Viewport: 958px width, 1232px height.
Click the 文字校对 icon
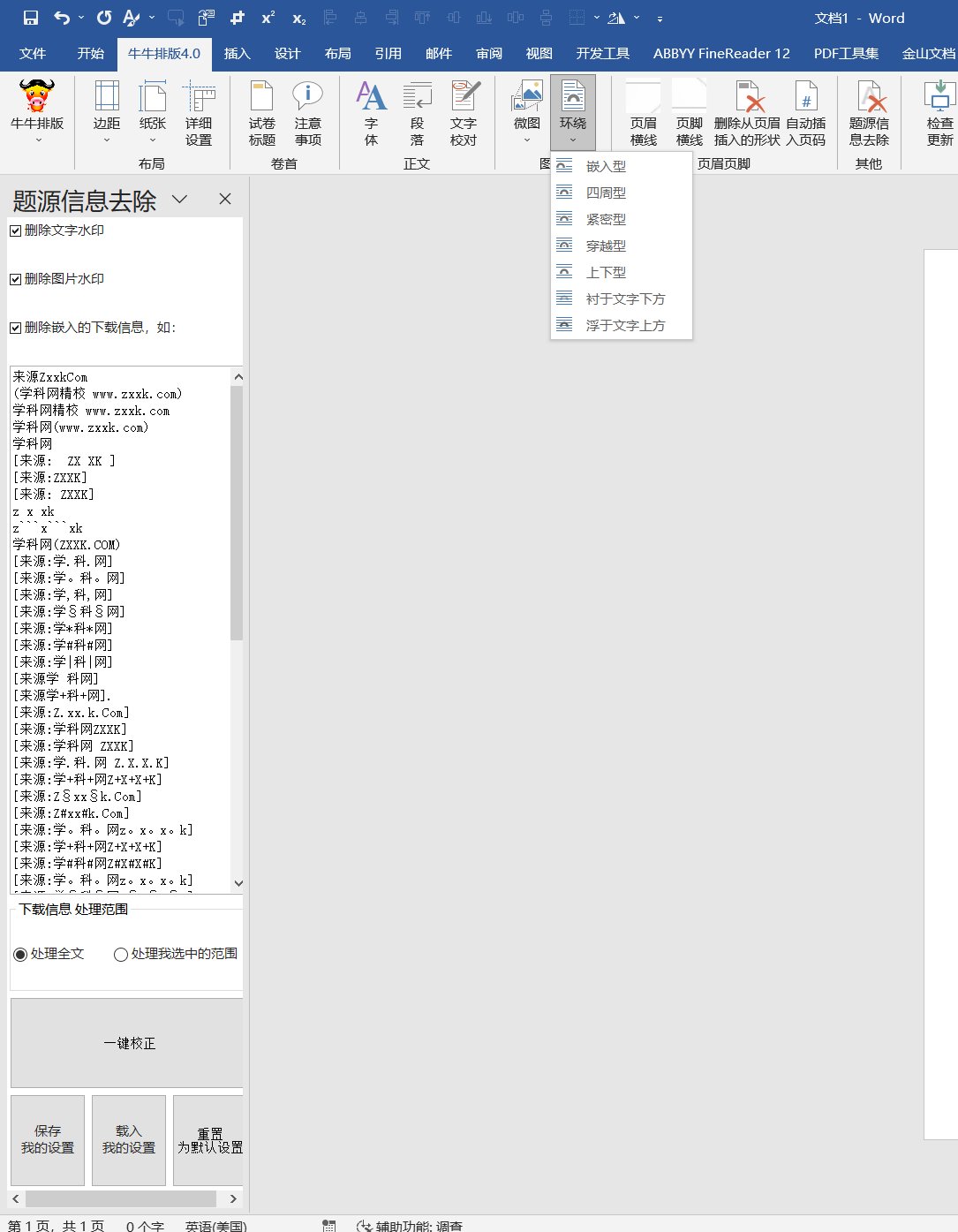point(464,113)
